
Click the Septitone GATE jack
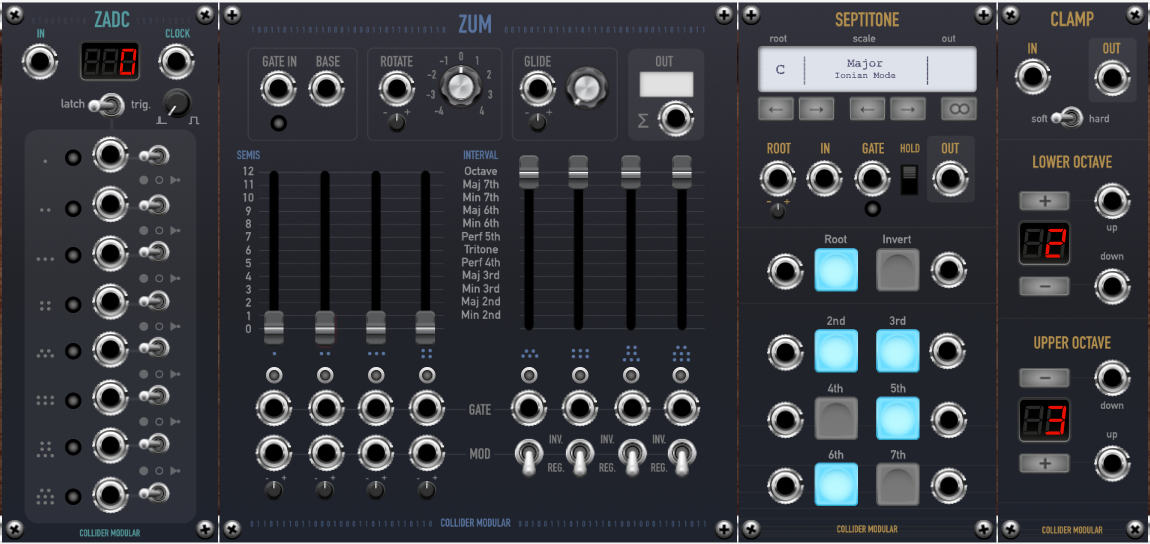coord(872,179)
